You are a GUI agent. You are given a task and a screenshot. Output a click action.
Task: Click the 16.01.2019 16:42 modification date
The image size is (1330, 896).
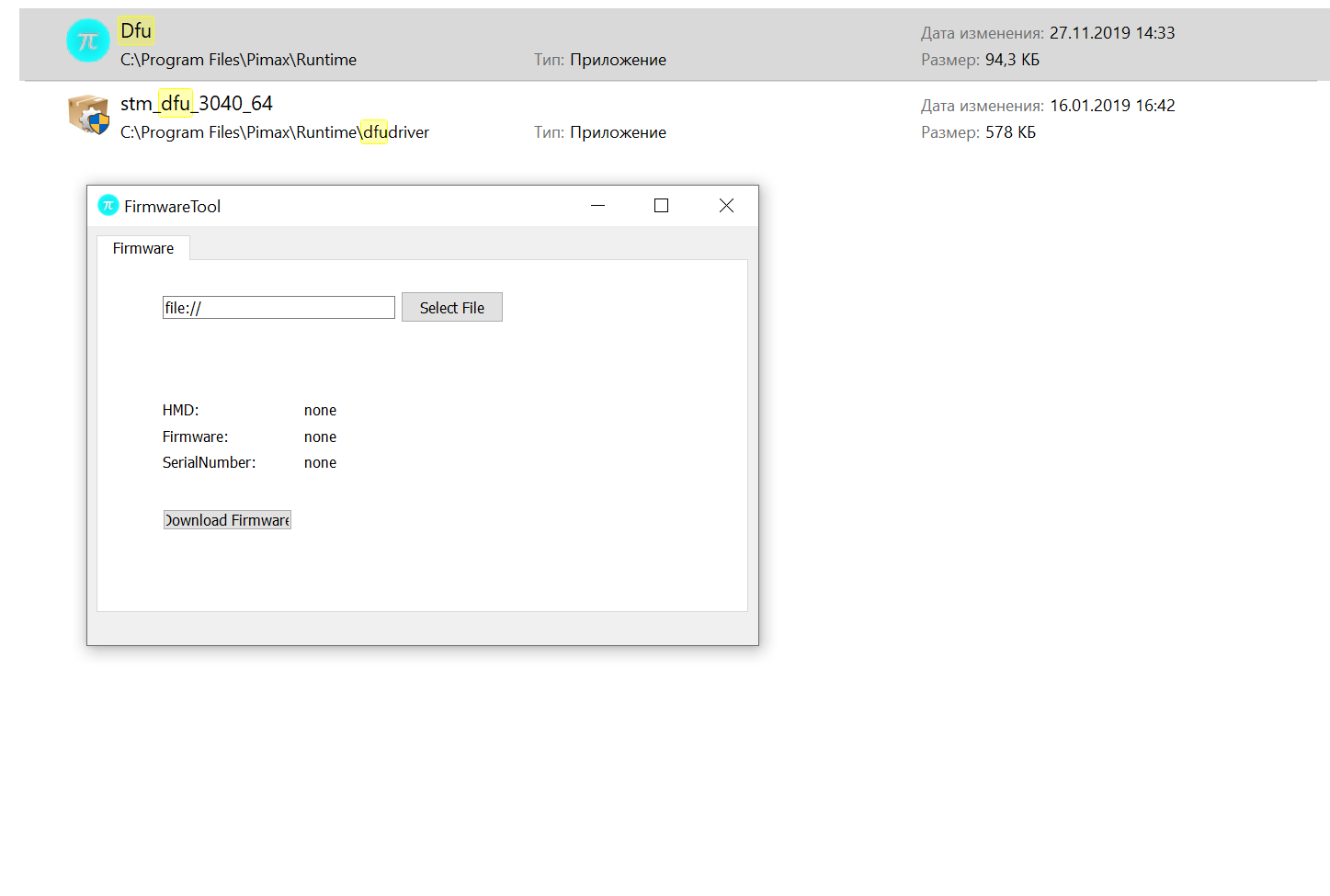[x=1112, y=106]
